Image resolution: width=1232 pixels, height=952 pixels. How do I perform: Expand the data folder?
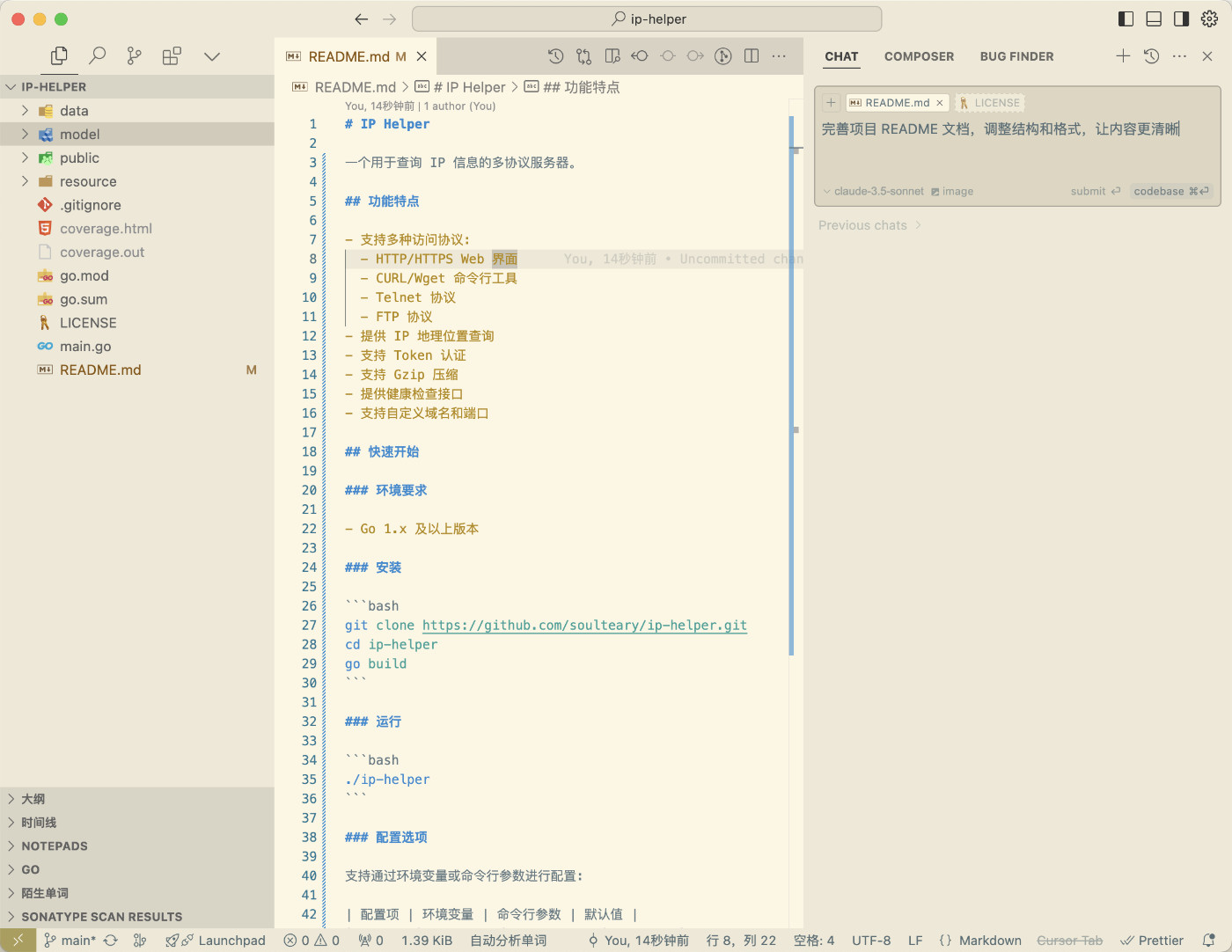[137, 111]
